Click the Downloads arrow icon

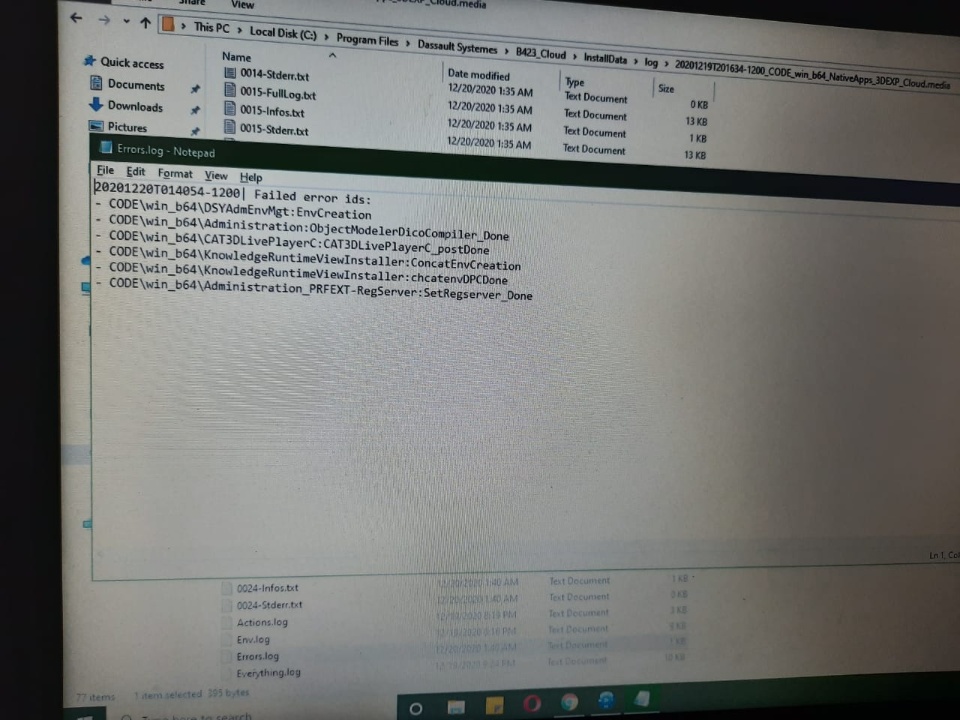click(96, 104)
